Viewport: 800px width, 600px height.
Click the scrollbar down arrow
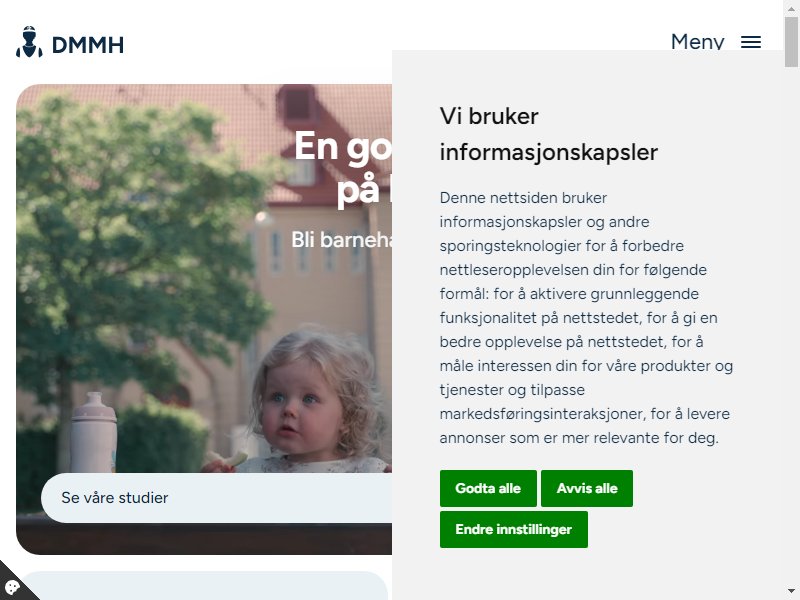791,592
